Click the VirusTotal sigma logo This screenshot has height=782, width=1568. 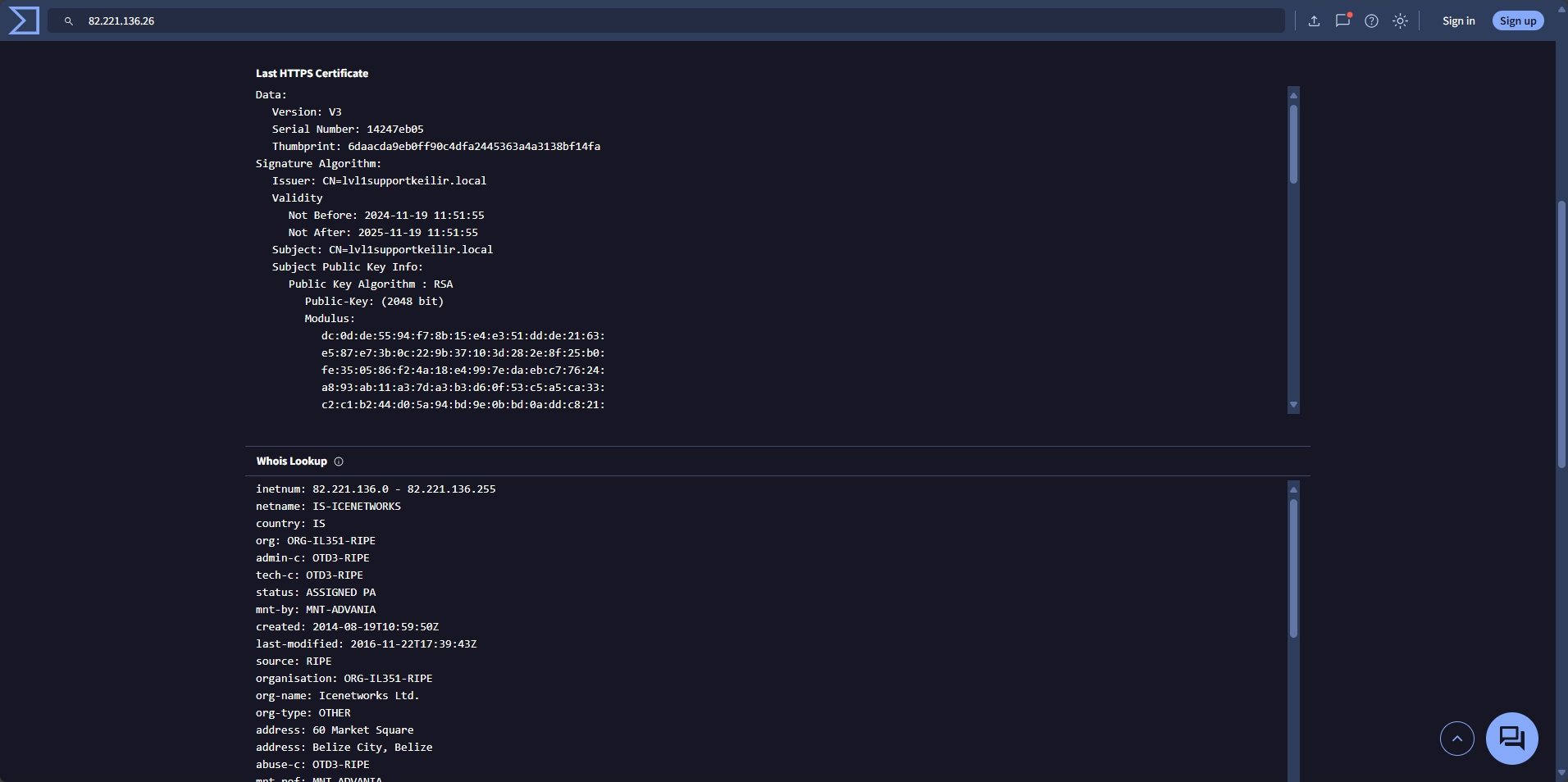click(24, 20)
